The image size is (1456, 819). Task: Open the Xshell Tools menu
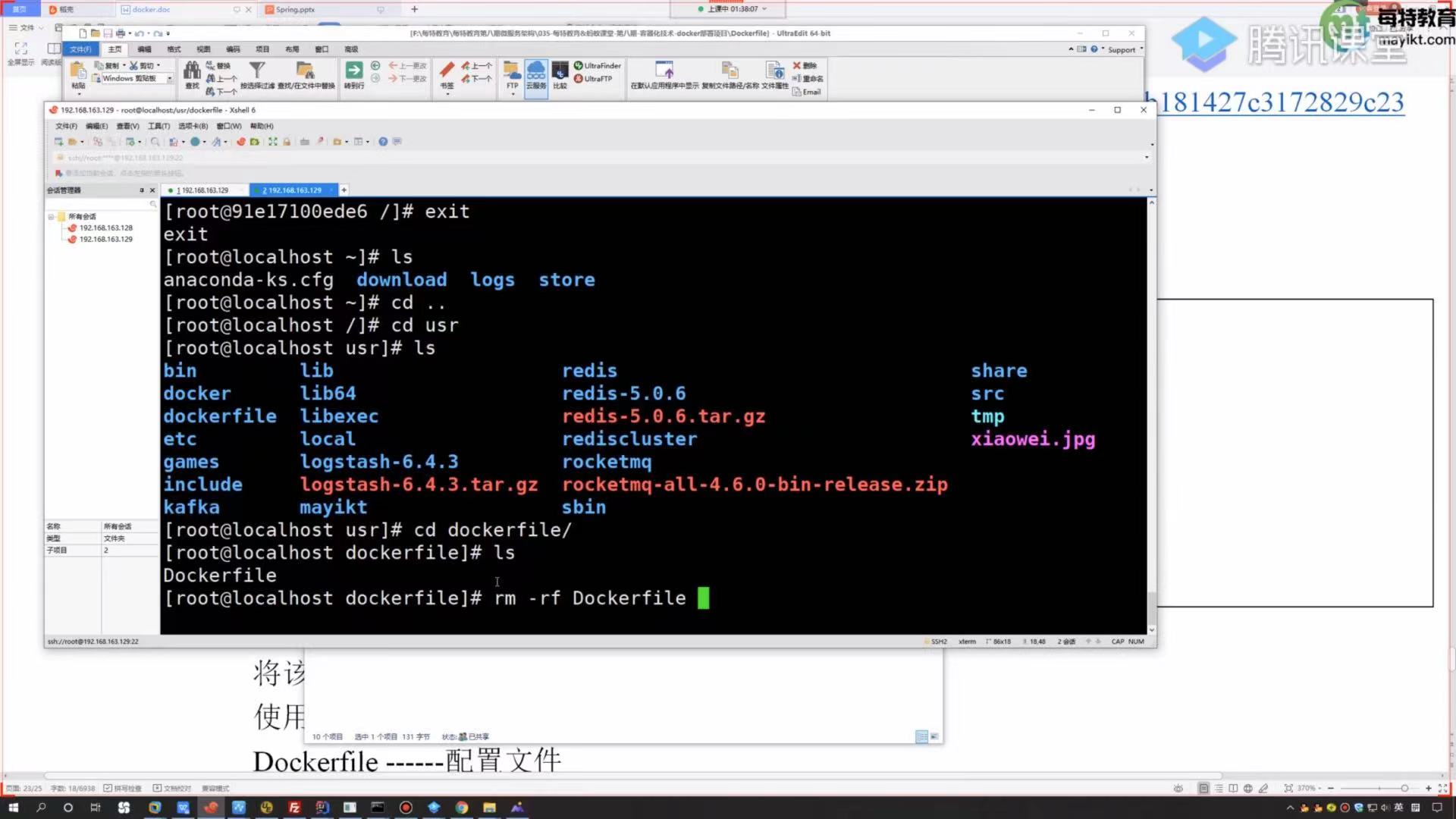click(158, 126)
